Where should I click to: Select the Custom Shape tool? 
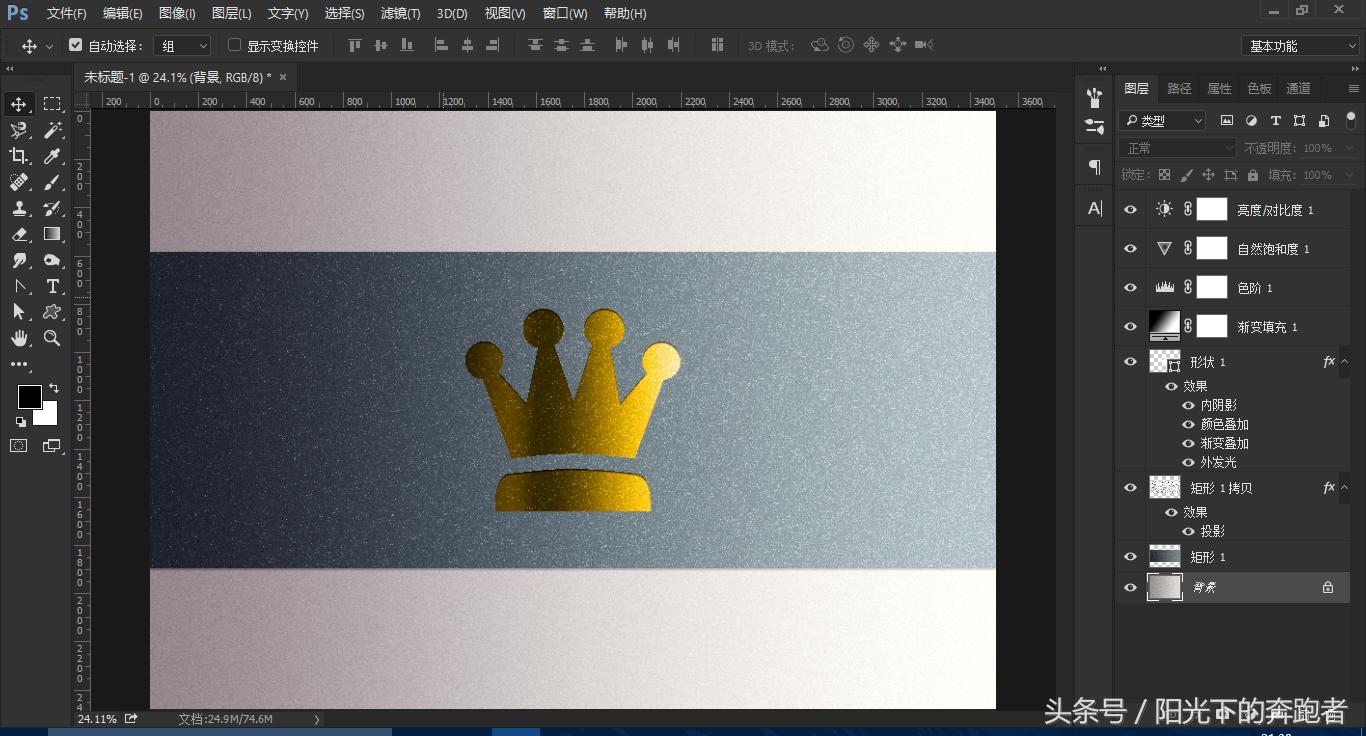52,312
